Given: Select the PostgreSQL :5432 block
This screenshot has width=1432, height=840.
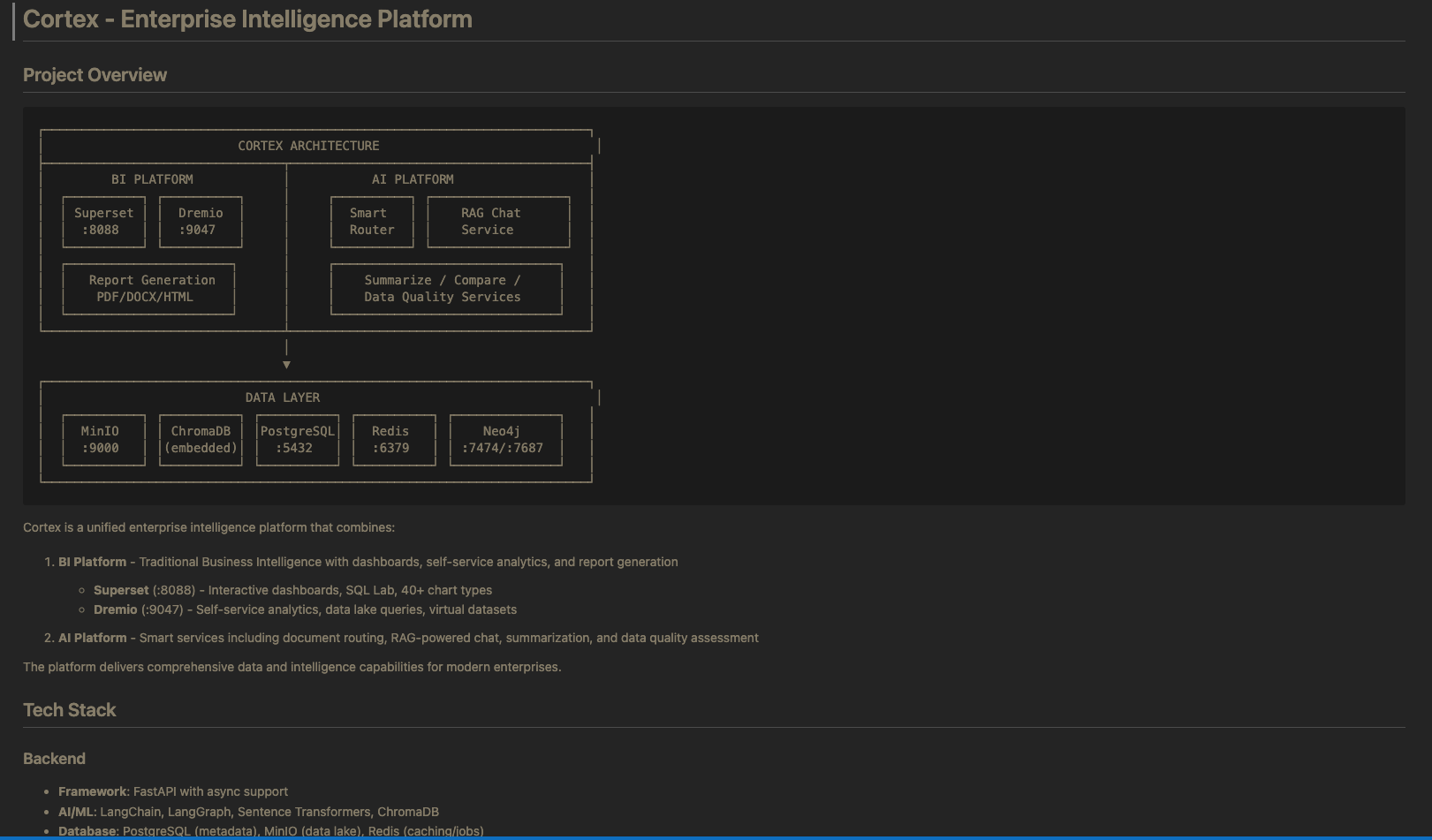Looking at the screenshot, I should click(x=297, y=439).
